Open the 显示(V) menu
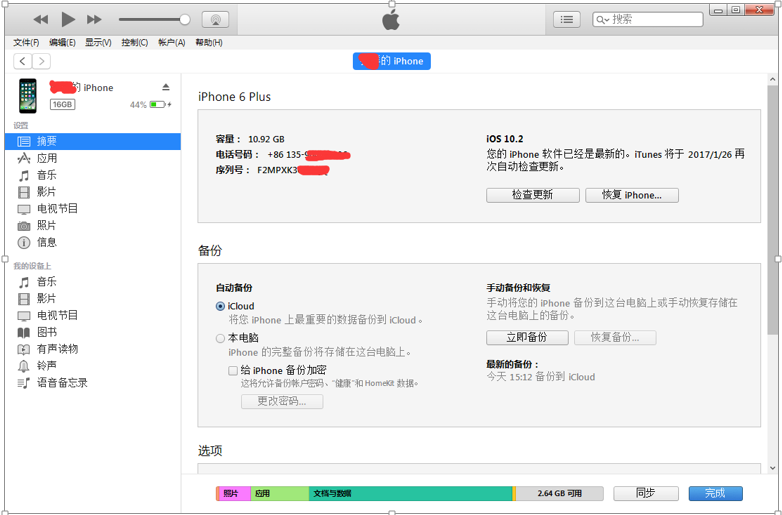This screenshot has height=515, width=782. [x=98, y=43]
